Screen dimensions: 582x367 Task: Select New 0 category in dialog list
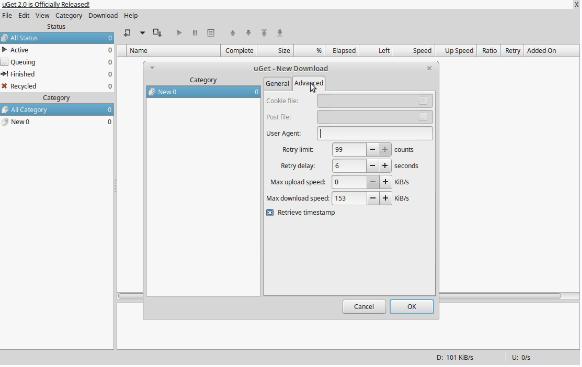(203, 92)
